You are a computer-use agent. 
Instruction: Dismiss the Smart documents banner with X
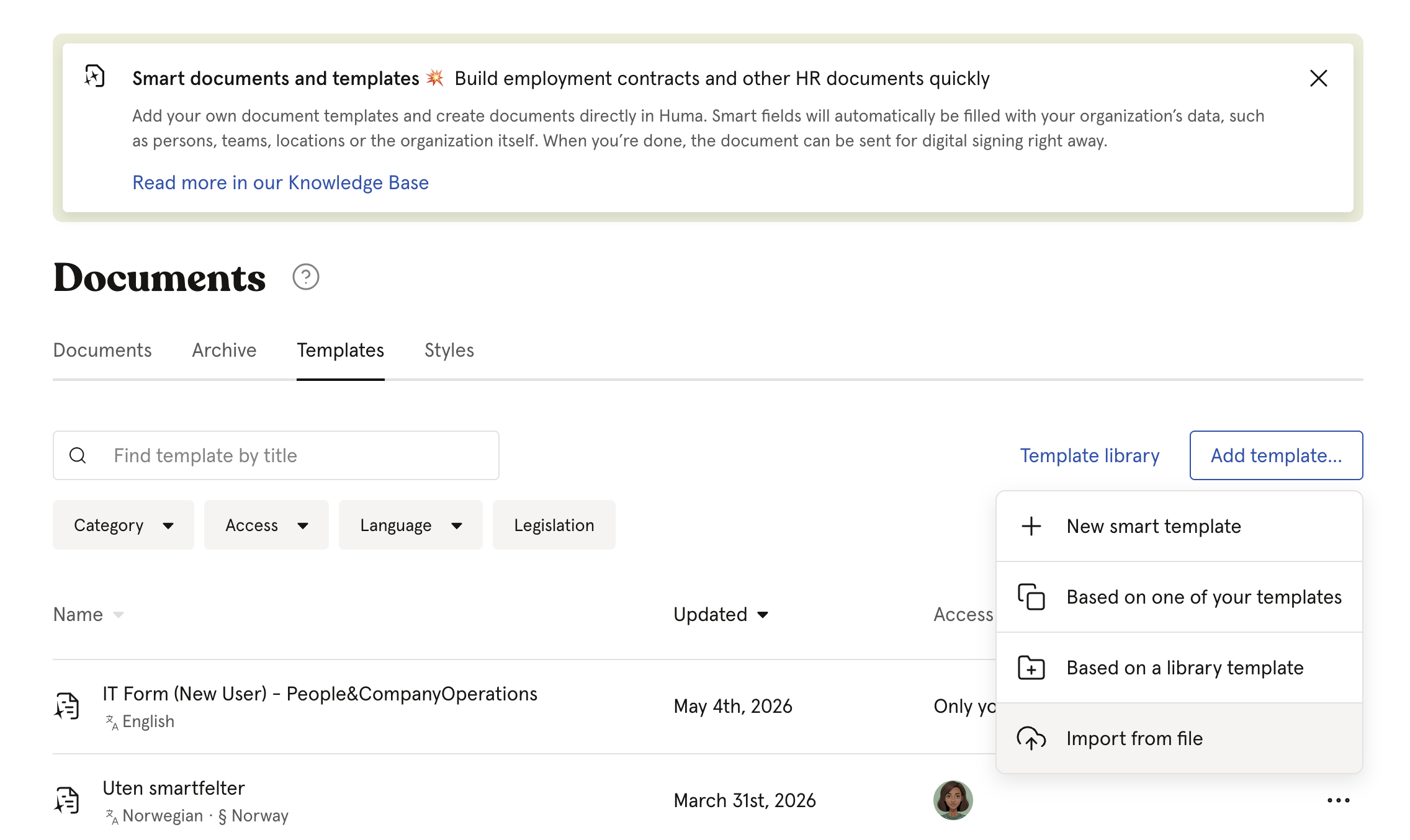point(1318,78)
